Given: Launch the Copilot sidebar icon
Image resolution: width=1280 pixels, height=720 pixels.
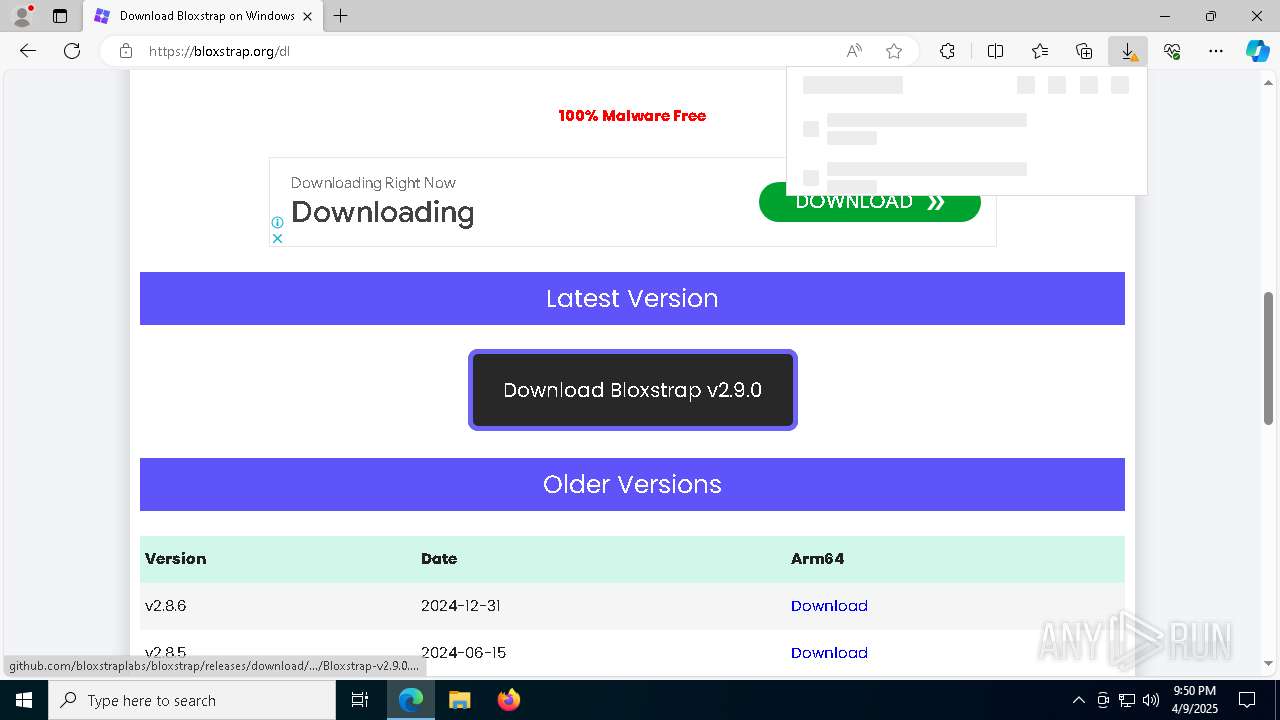Looking at the screenshot, I should [x=1258, y=51].
